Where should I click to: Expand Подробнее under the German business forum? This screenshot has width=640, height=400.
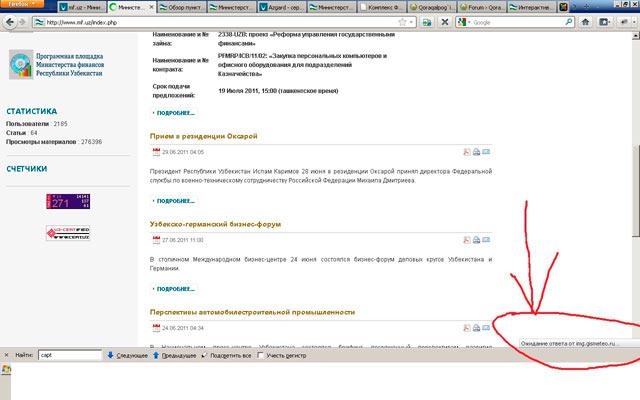coord(175,288)
